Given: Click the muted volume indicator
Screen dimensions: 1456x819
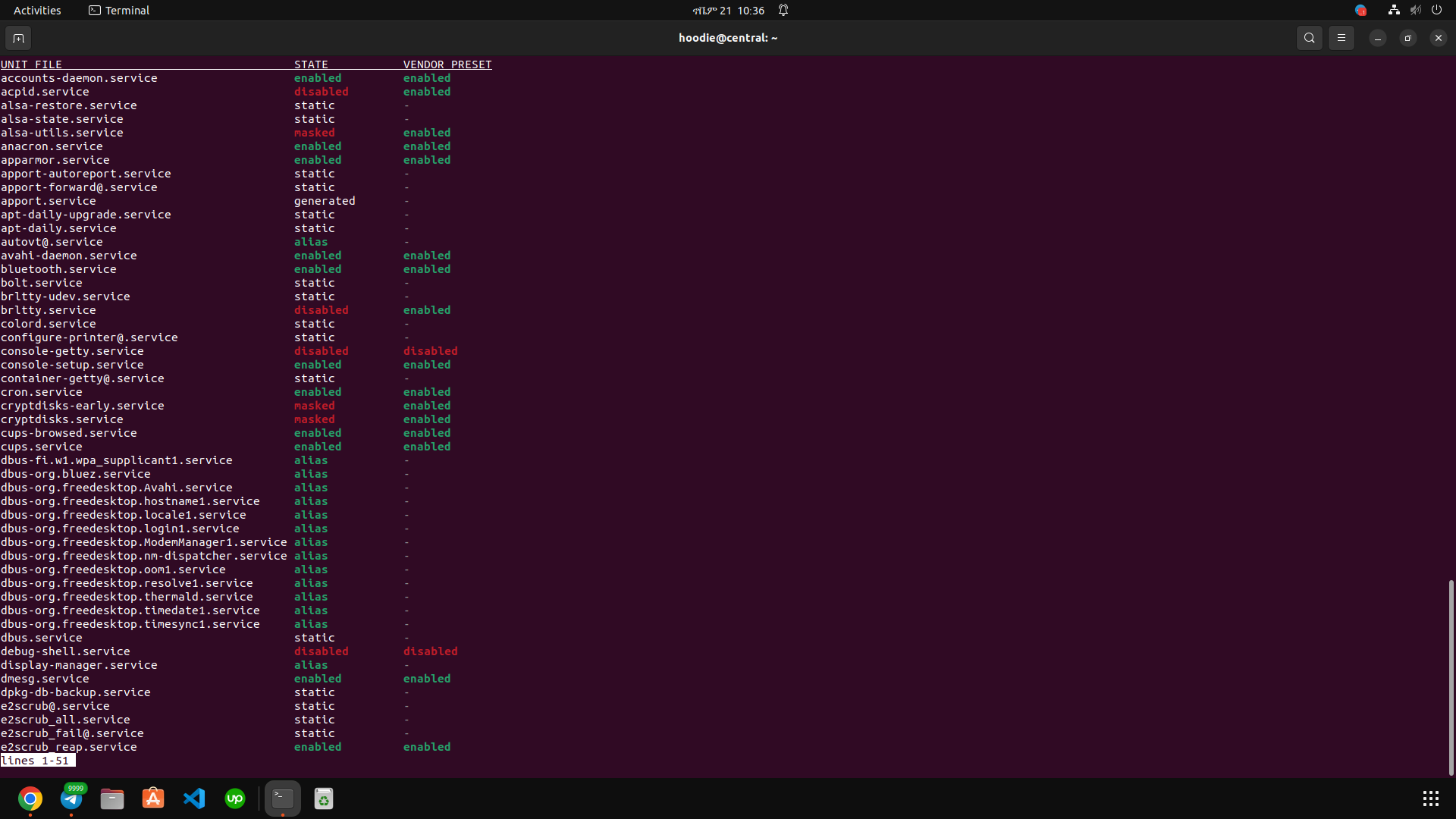Looking at the screenshot, I should click(x=1415, y=11).
